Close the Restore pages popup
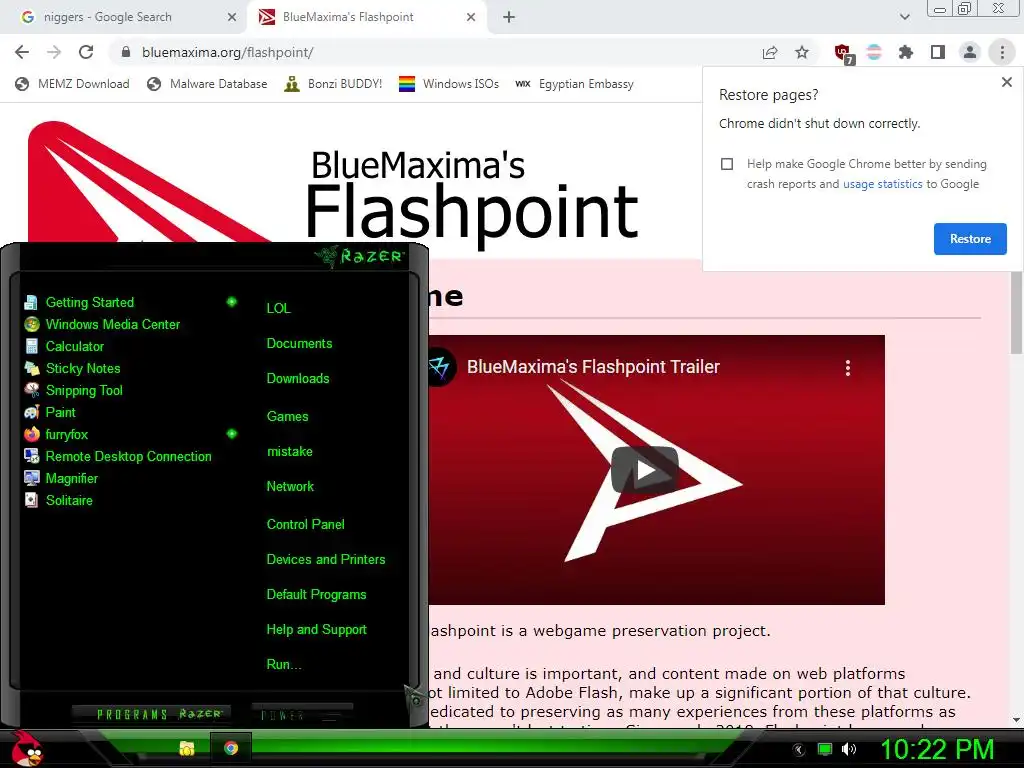Screen dimensions: 1024x768 [x=1006, y=82]
